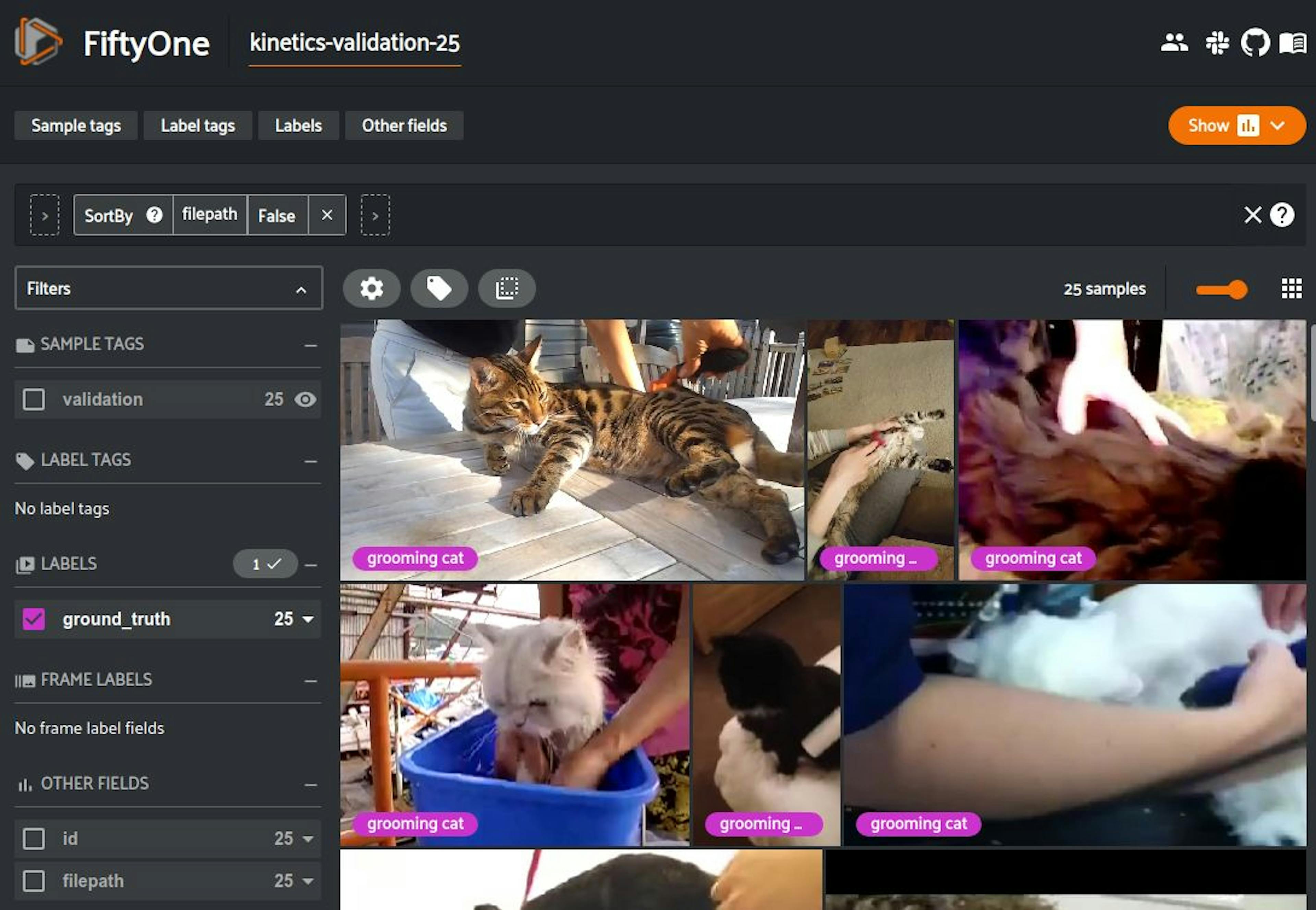Click the team/users icon in the top bar
Screen dimensions: 1316x910
click(1174, 42)
